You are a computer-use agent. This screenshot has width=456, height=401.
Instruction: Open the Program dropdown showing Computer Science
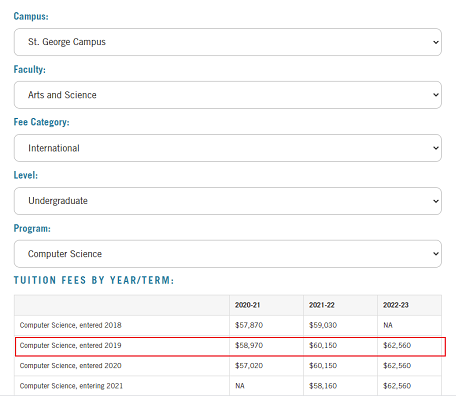(x=228, y=254)
